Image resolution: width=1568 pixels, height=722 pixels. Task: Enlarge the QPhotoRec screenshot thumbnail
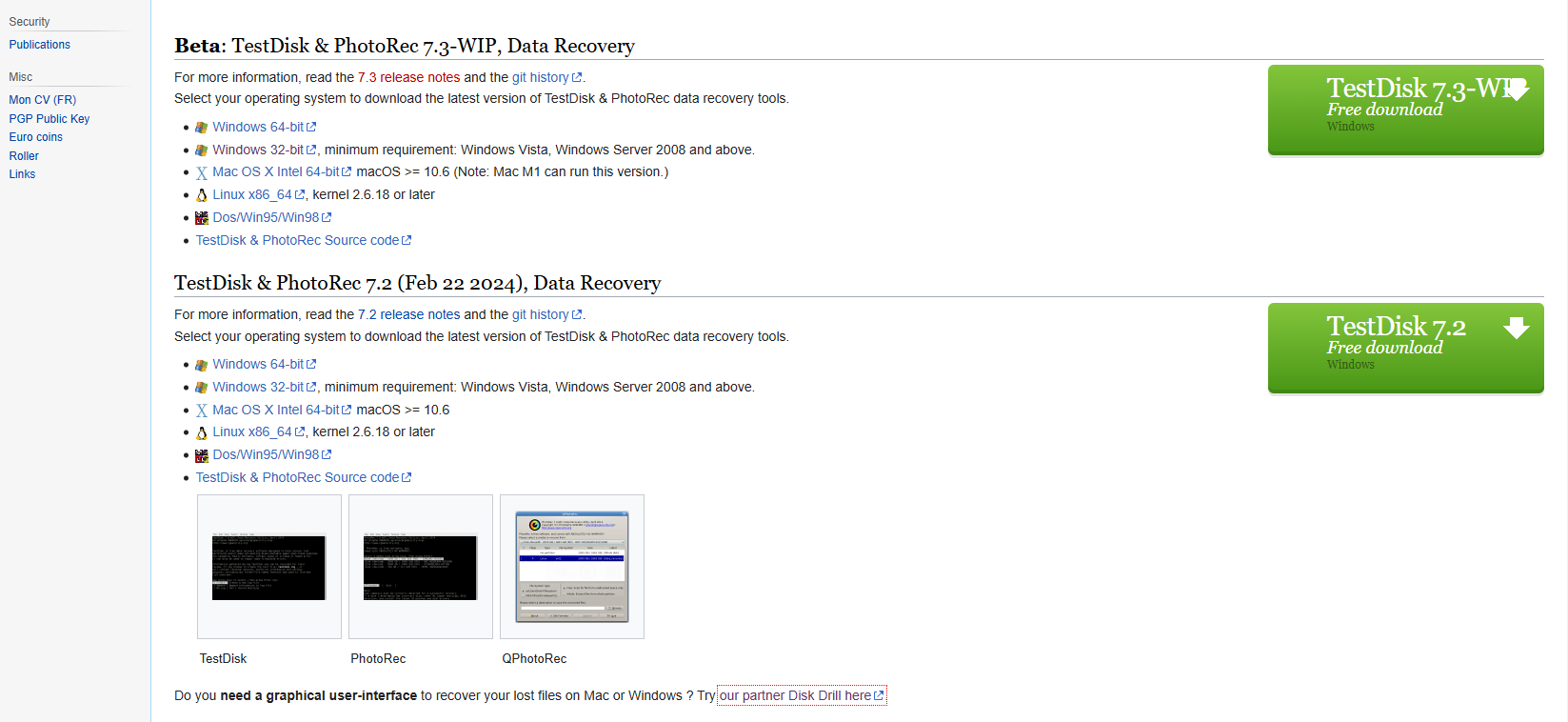click(571, 567)
